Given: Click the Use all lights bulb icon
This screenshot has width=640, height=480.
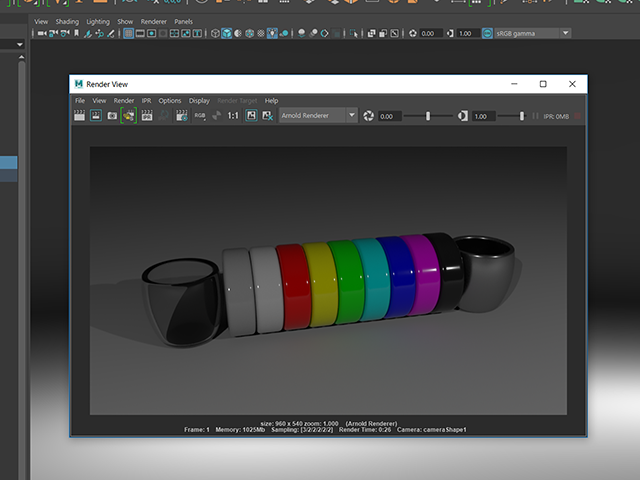Looking at the screenshot, I should [x=272, y=33].
